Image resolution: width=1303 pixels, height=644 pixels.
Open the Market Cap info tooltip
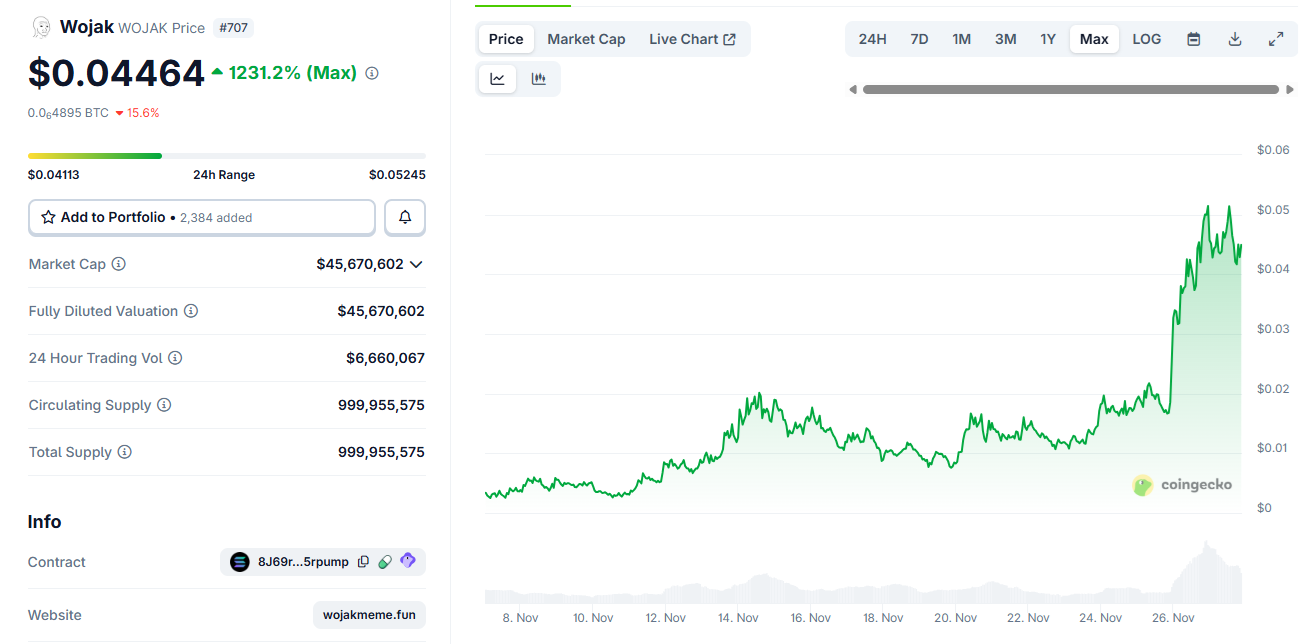click(119, 263)
